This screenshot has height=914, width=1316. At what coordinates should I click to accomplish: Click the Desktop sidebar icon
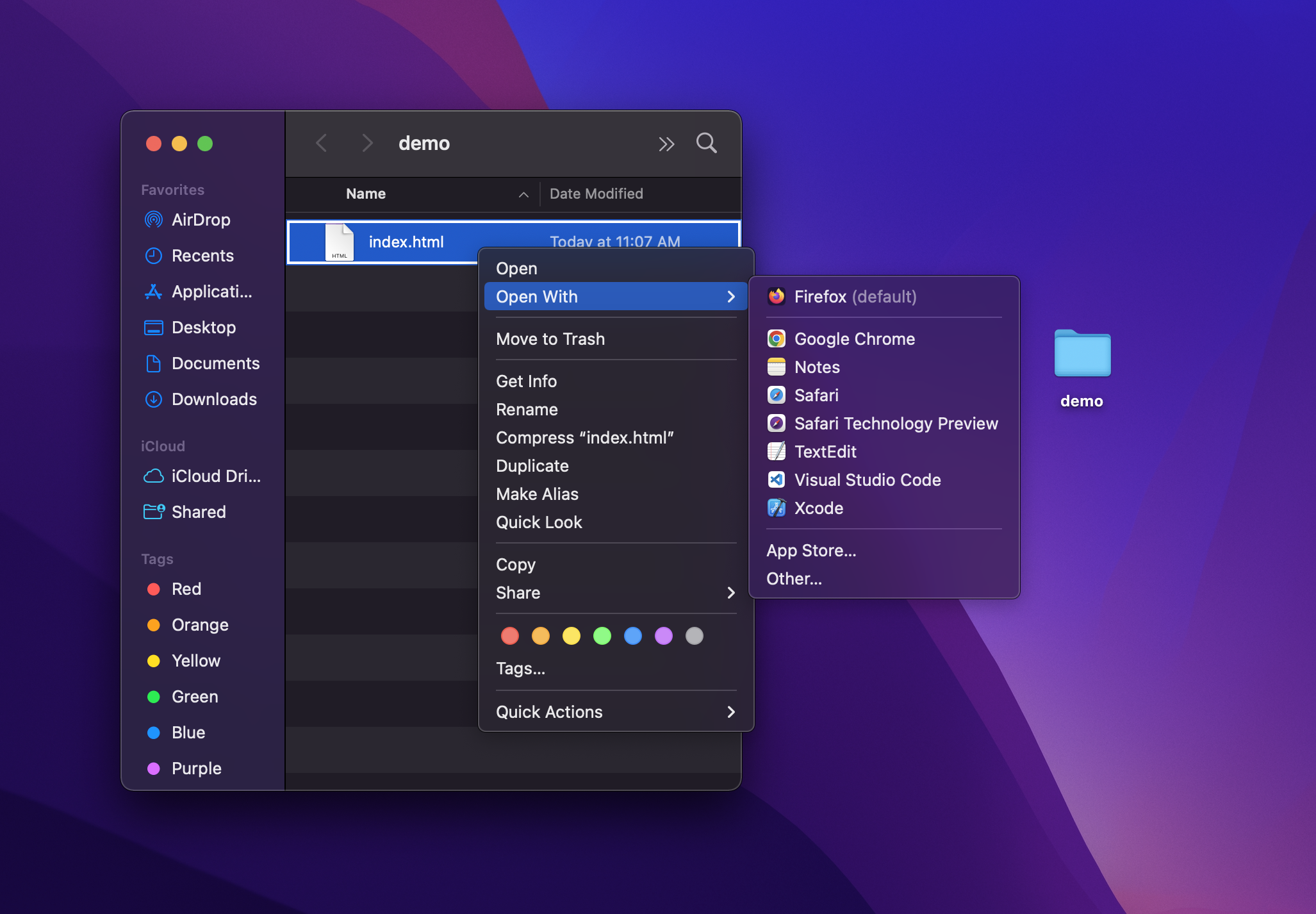coord(154,328)
